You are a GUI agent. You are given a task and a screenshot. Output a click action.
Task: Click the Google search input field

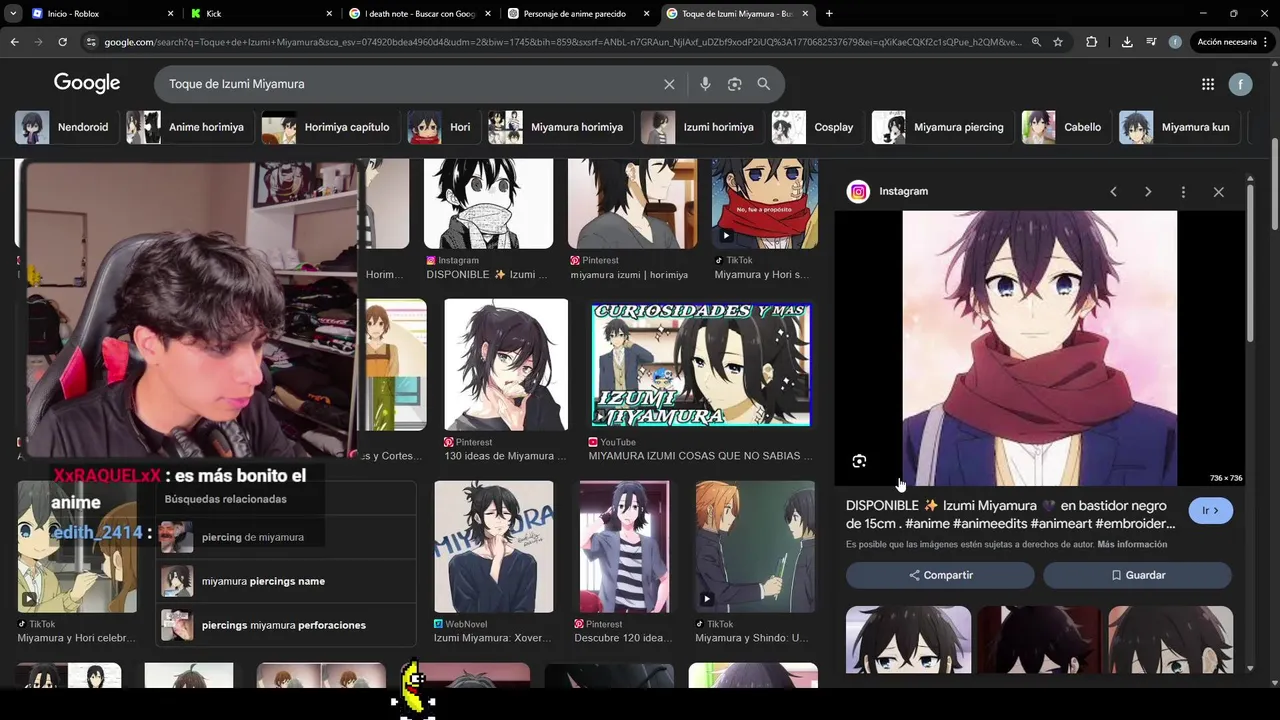(410, 84)
